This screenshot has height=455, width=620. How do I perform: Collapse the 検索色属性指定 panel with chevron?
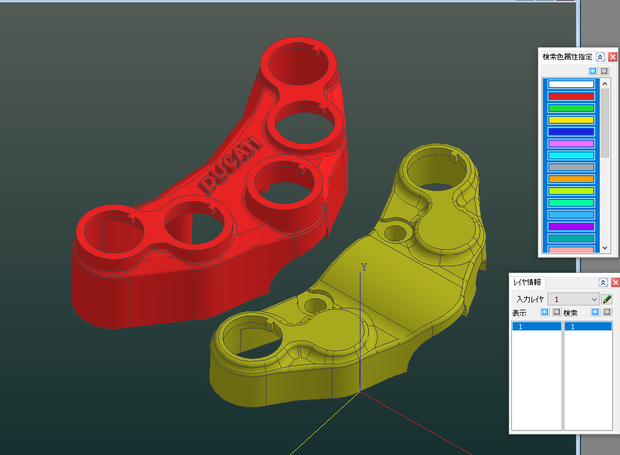600,57
